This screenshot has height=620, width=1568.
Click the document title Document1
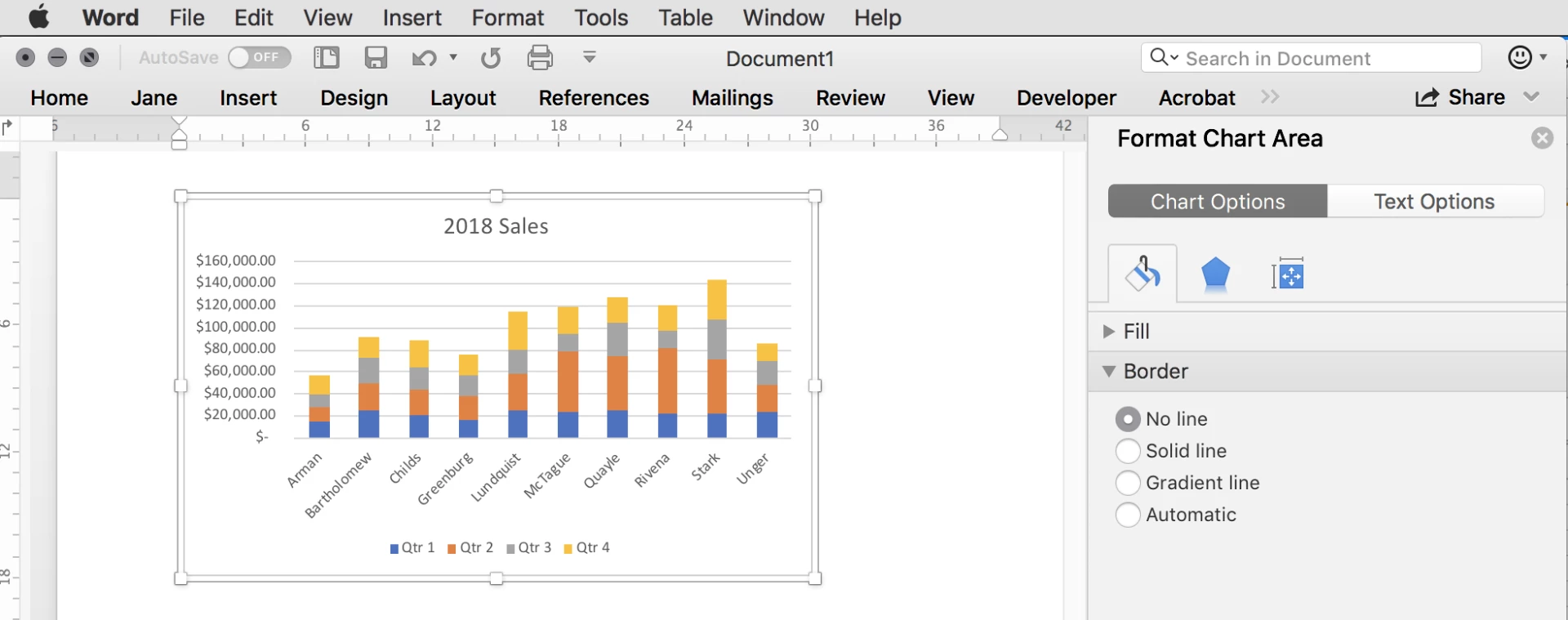coord(780,59)
